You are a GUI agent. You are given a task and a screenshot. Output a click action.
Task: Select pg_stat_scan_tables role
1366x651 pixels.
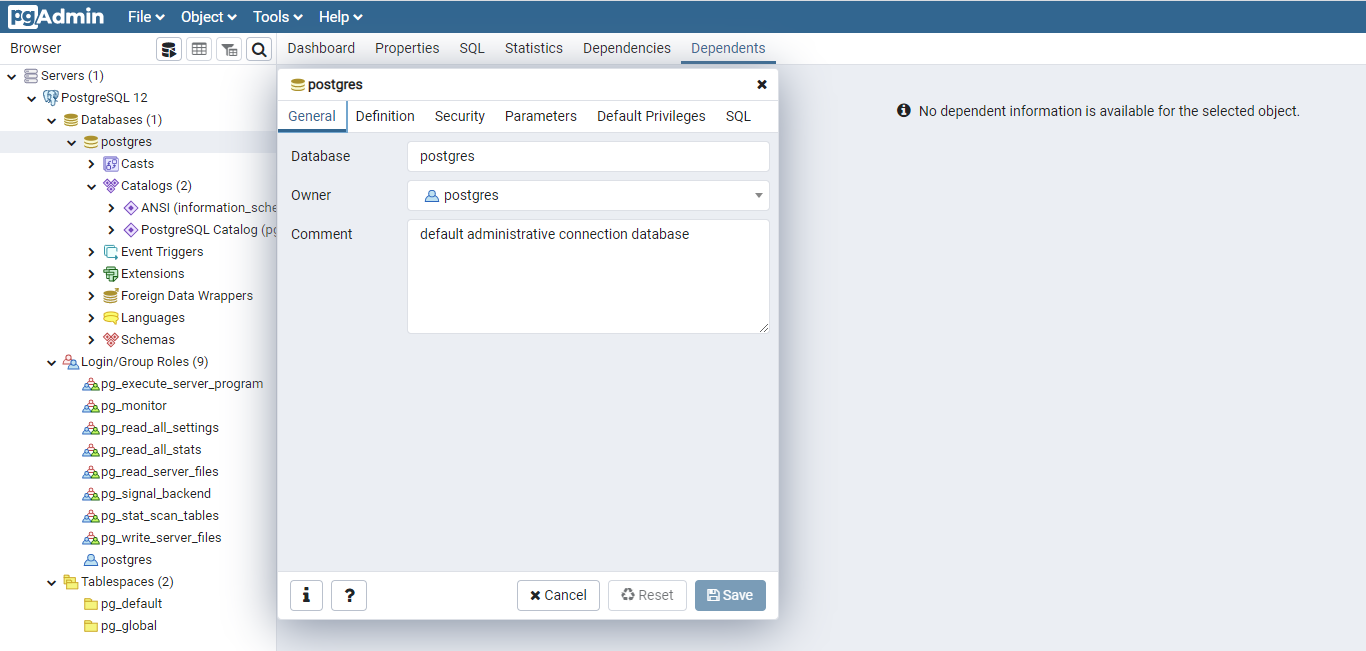point(160,516)
